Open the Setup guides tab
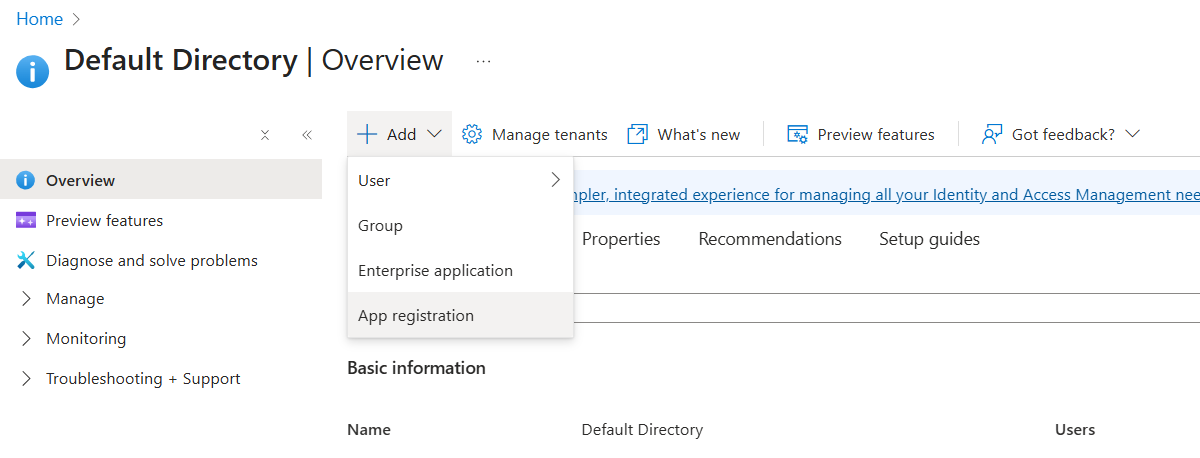This screenshot has height=458, width=1200. coord(929,239)
